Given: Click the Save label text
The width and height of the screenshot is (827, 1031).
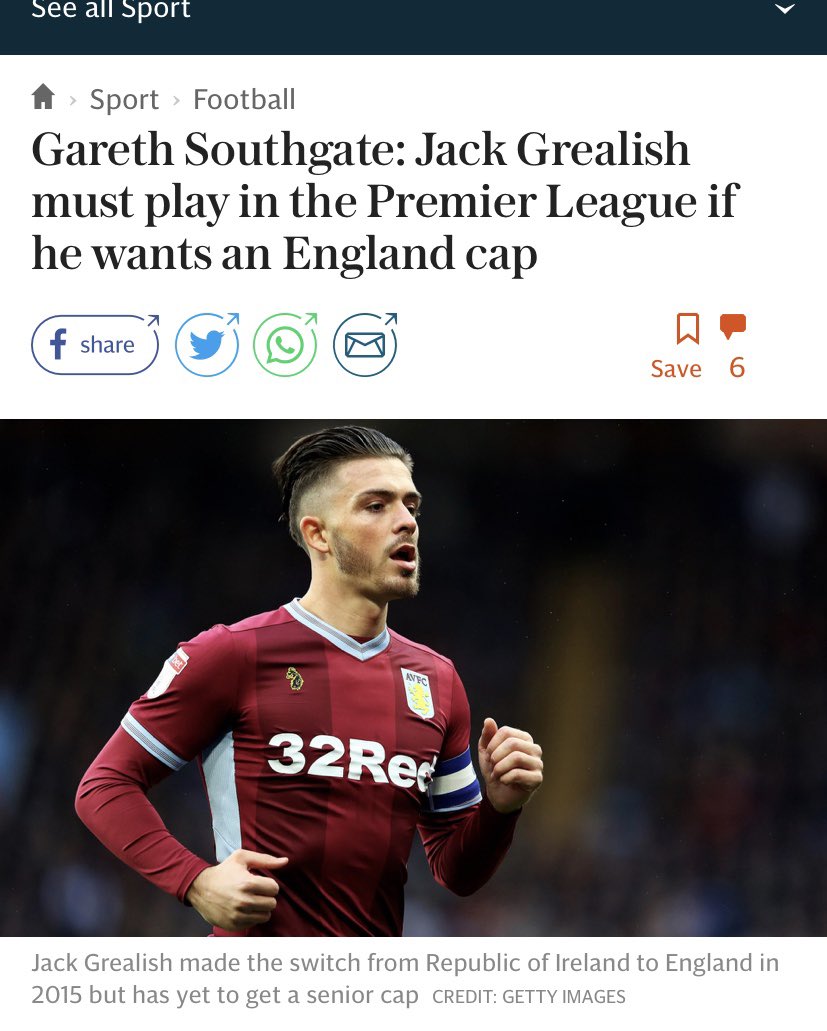Looking at the screenshot, I should (x=676, y=369).
